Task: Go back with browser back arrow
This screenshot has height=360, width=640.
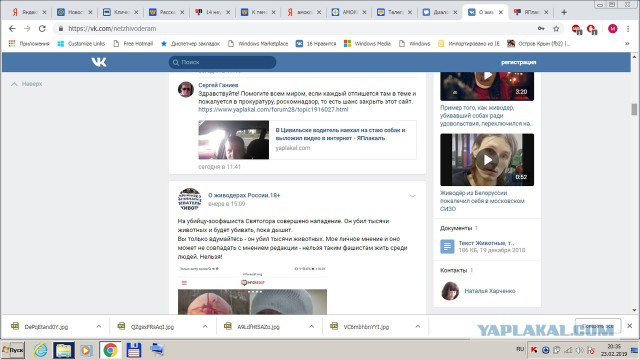Action: (12, 29)
